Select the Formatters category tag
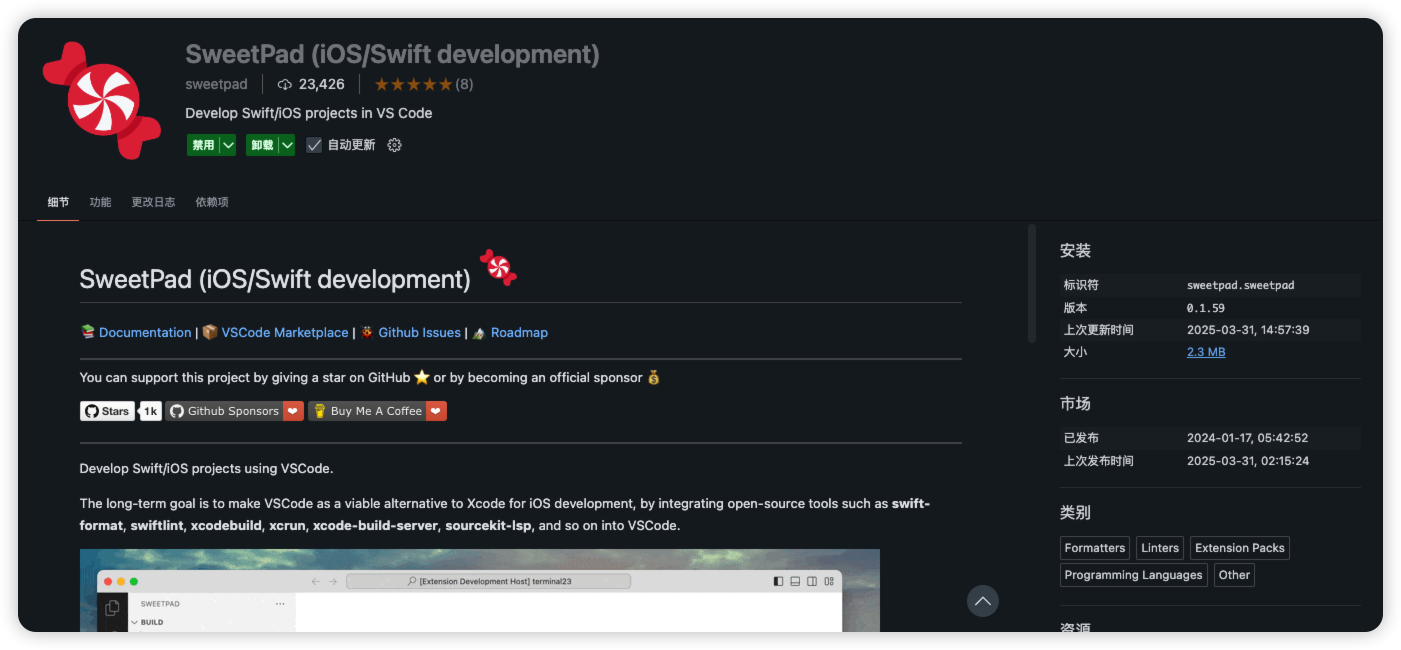 point(1095,548)
